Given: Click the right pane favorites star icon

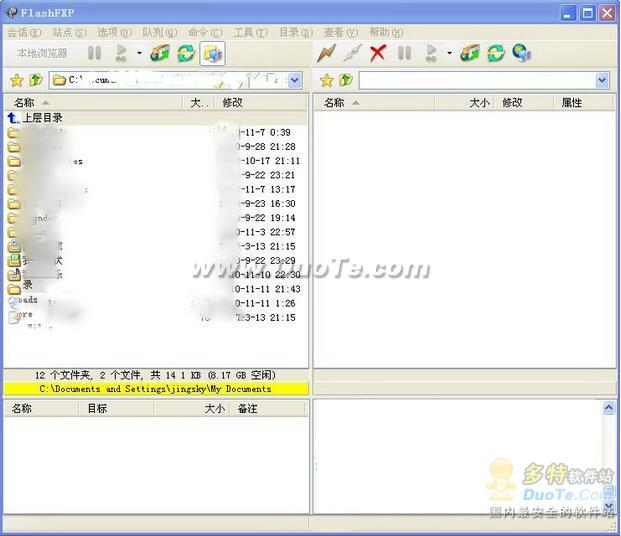Looking at the screenshot, I should [327, 80].
